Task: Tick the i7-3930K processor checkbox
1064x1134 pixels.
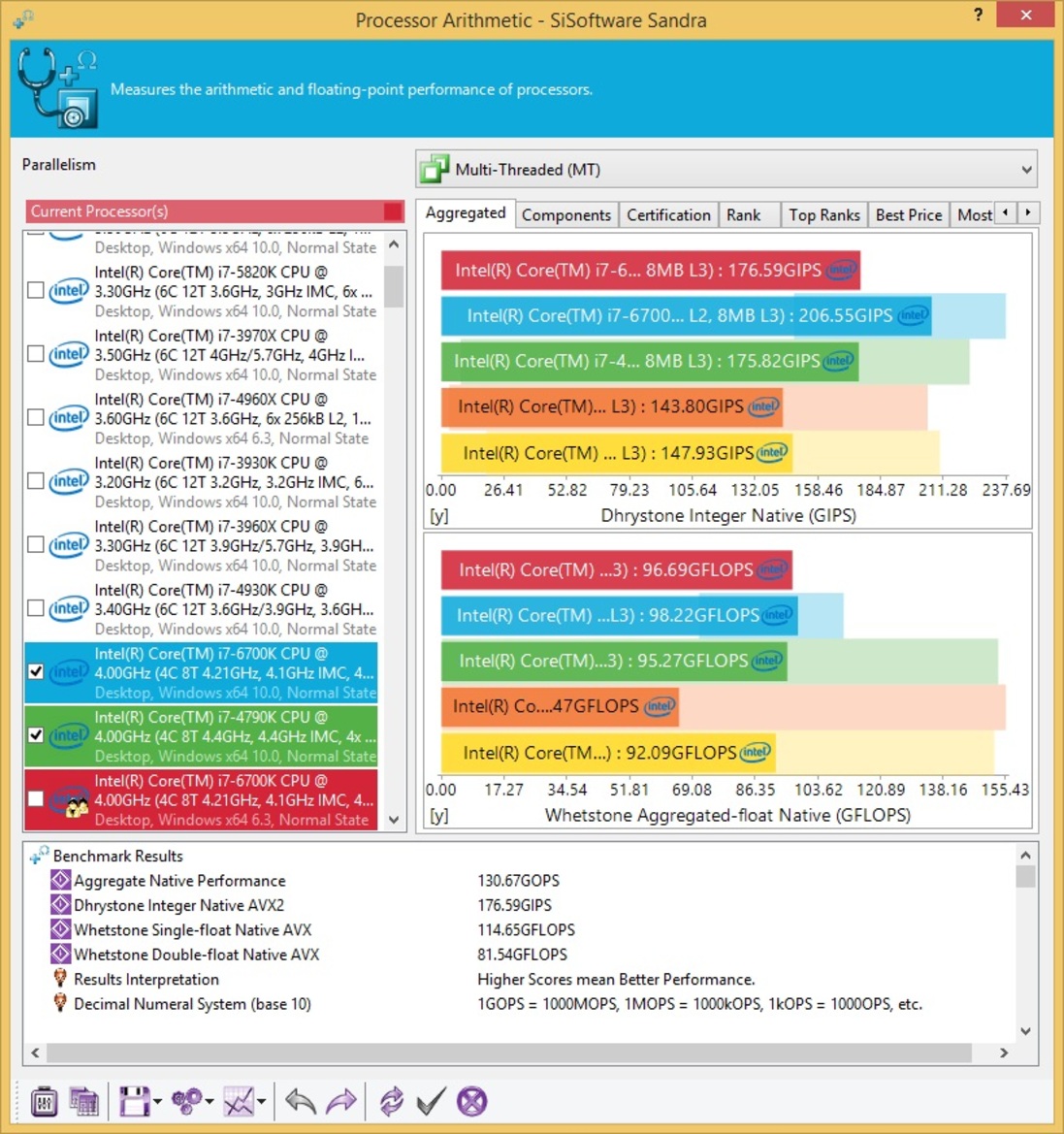Action: (36, 482)
